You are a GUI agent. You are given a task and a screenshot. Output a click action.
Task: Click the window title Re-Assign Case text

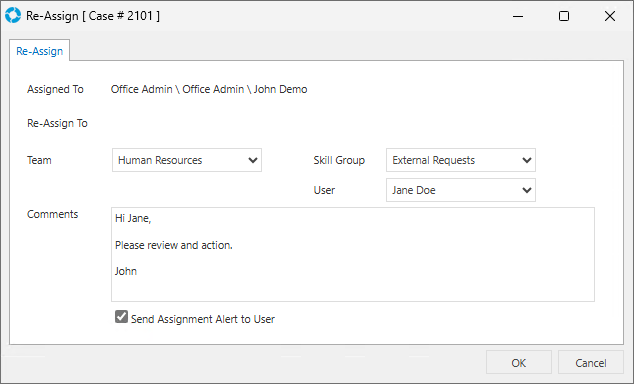(x=93, y=16)
